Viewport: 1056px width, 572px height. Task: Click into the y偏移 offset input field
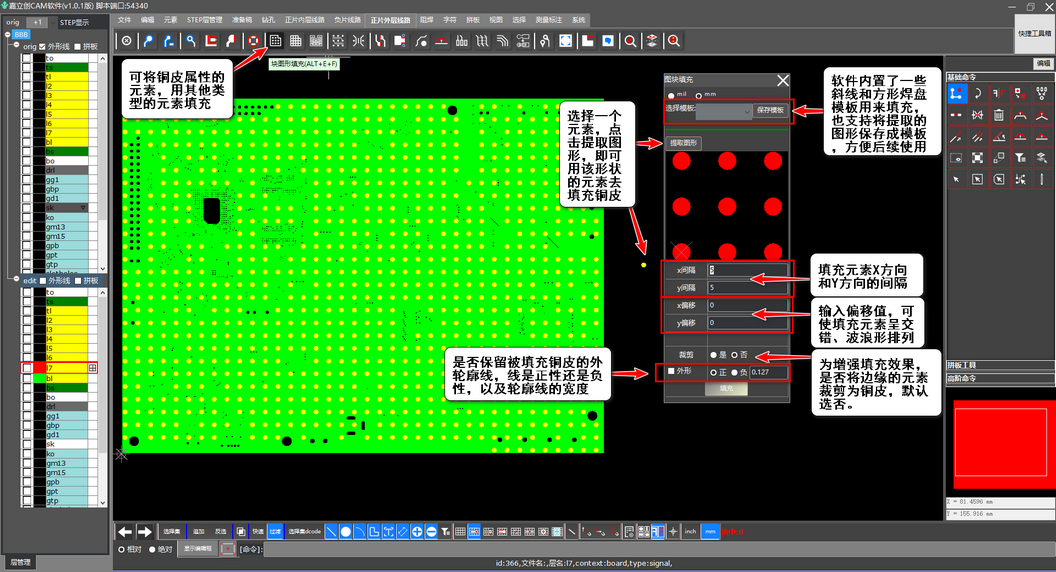click(747, 323)
